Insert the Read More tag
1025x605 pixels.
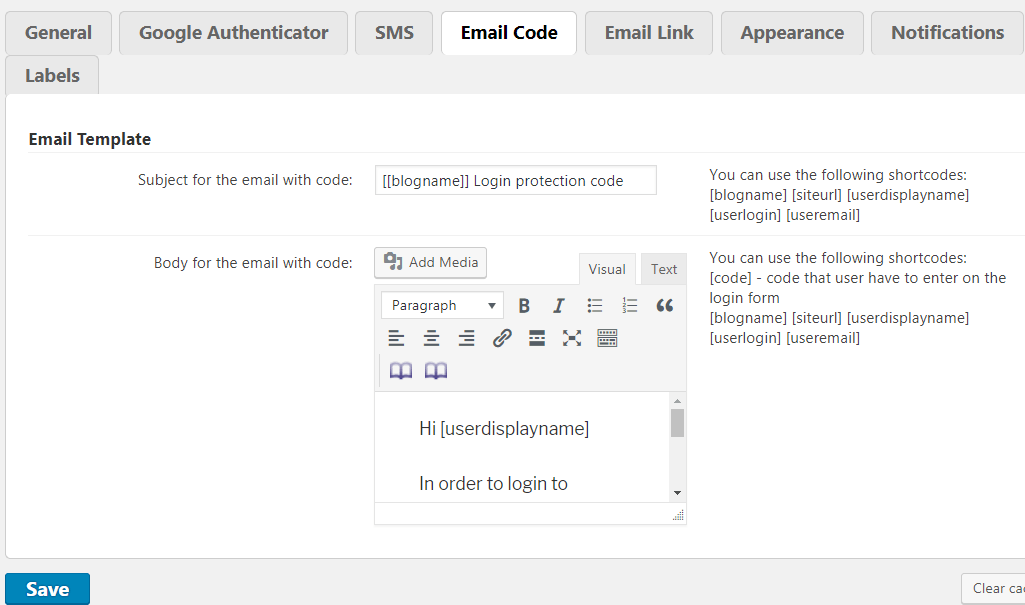tap(537, 338)
